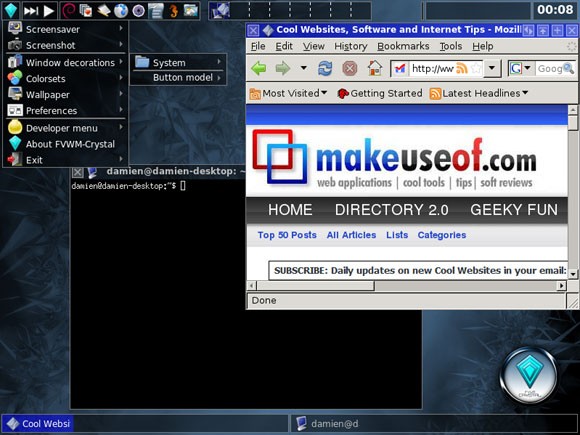Bookmark this page with the star icon
This screenshot has width=580, height=435.
pyautogui.click(x=476, y=68)
